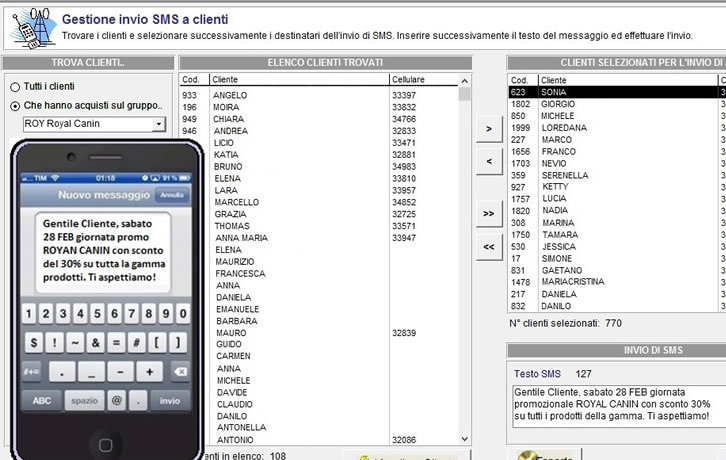Tap the '$' key on phone keyboard
726x460 pixels.
(x=34, y=343)
